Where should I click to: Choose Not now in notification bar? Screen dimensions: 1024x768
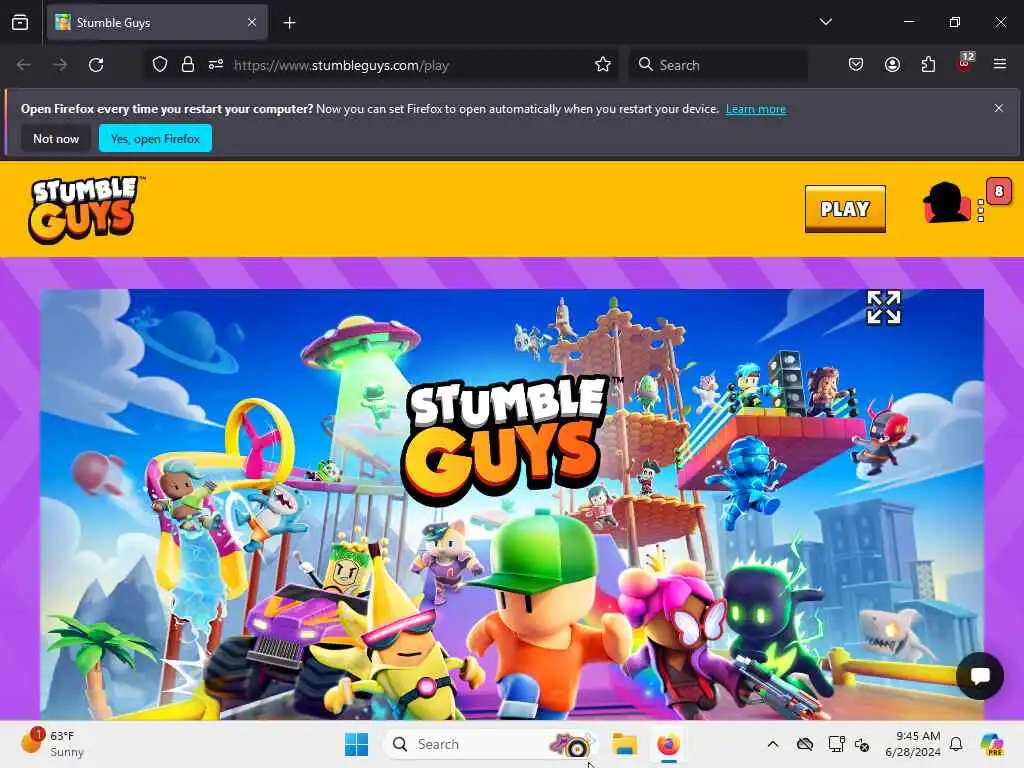tap(56, 138)
